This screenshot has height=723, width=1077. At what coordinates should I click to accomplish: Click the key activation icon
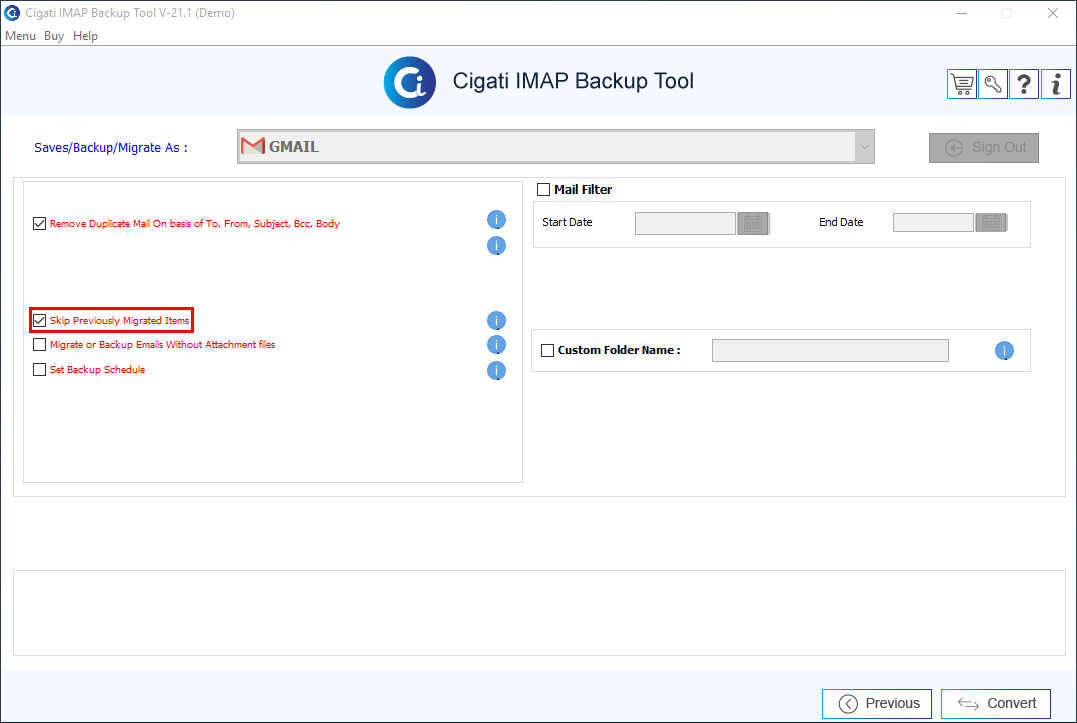click(x=993, y=84)
